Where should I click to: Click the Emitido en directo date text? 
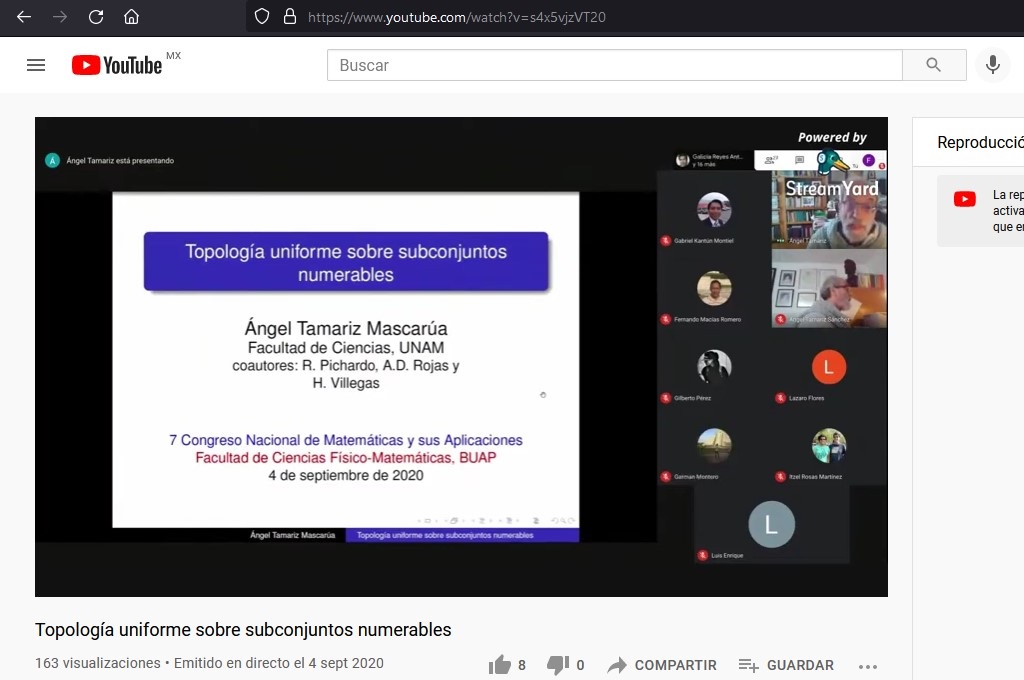(279, 663)
